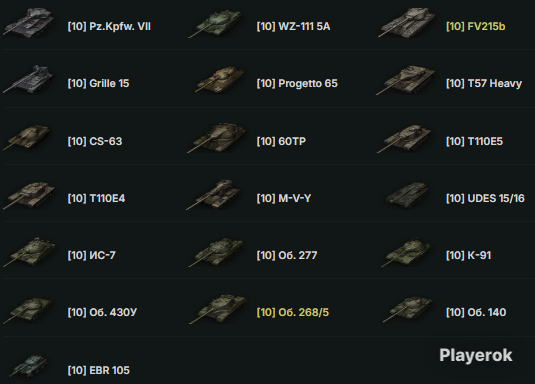Click the Pz.Kpfw. VII tank icon
The width and height of the screenshot is (535, 384).
point(29,23)
